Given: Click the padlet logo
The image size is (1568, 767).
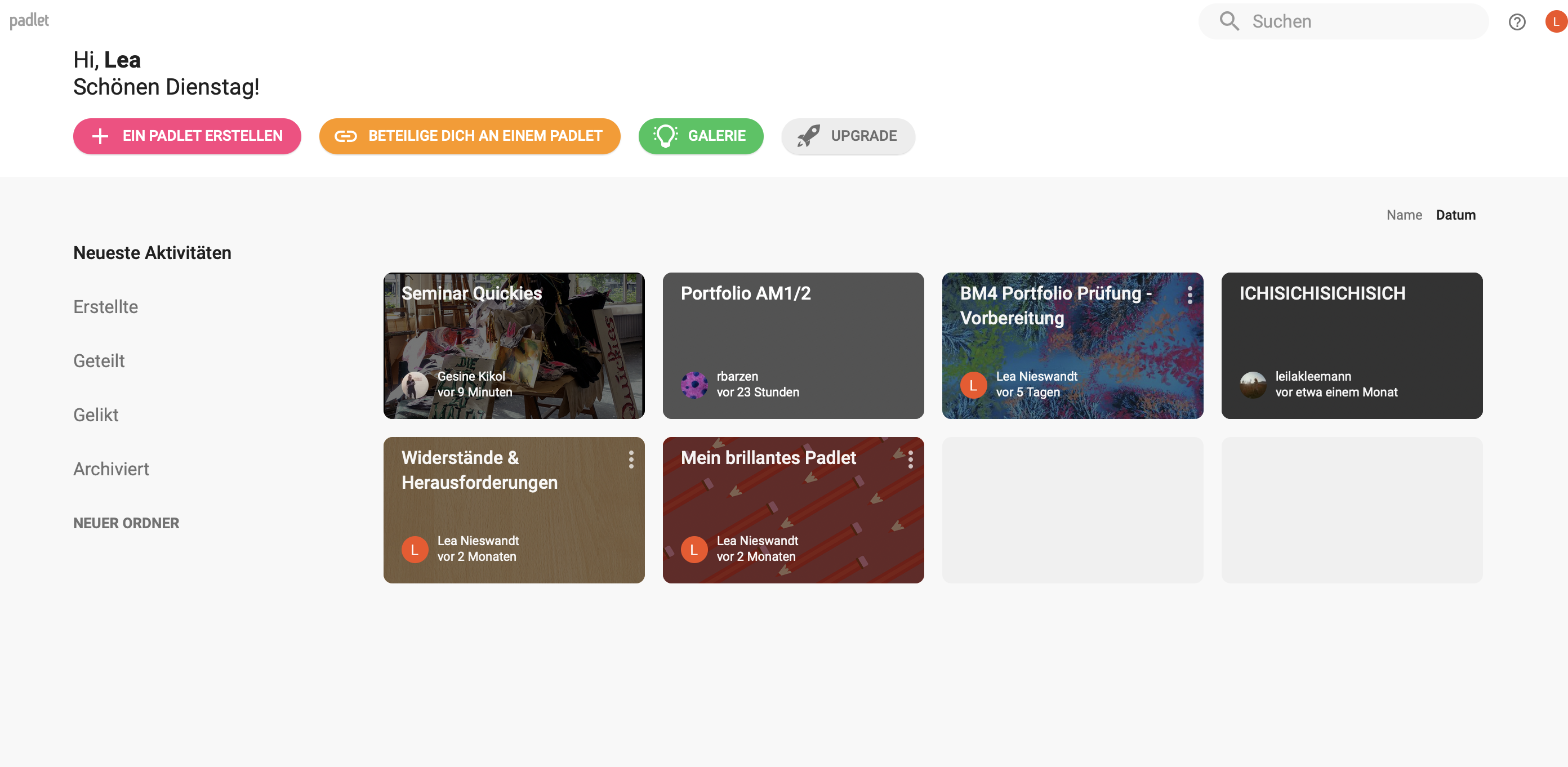Looking at the screenshot, I should click(29, 21).
